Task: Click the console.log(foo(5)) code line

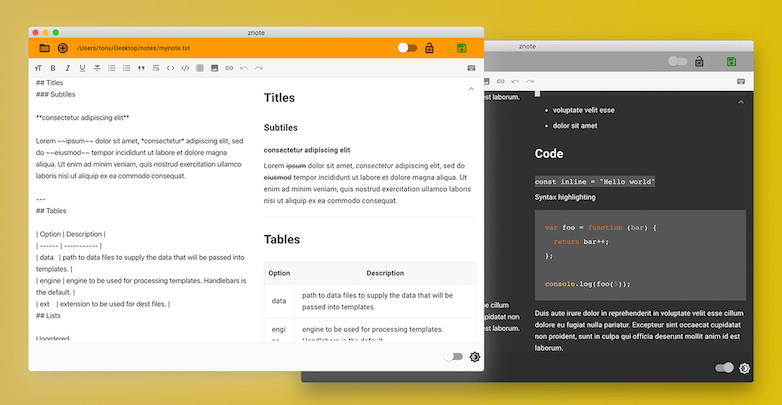Action: [587, 284]
